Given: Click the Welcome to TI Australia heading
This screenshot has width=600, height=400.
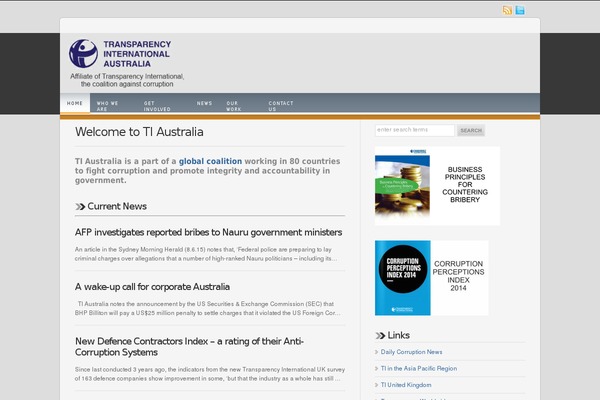Looking at the screenshot, I should [x=139, y=132].
